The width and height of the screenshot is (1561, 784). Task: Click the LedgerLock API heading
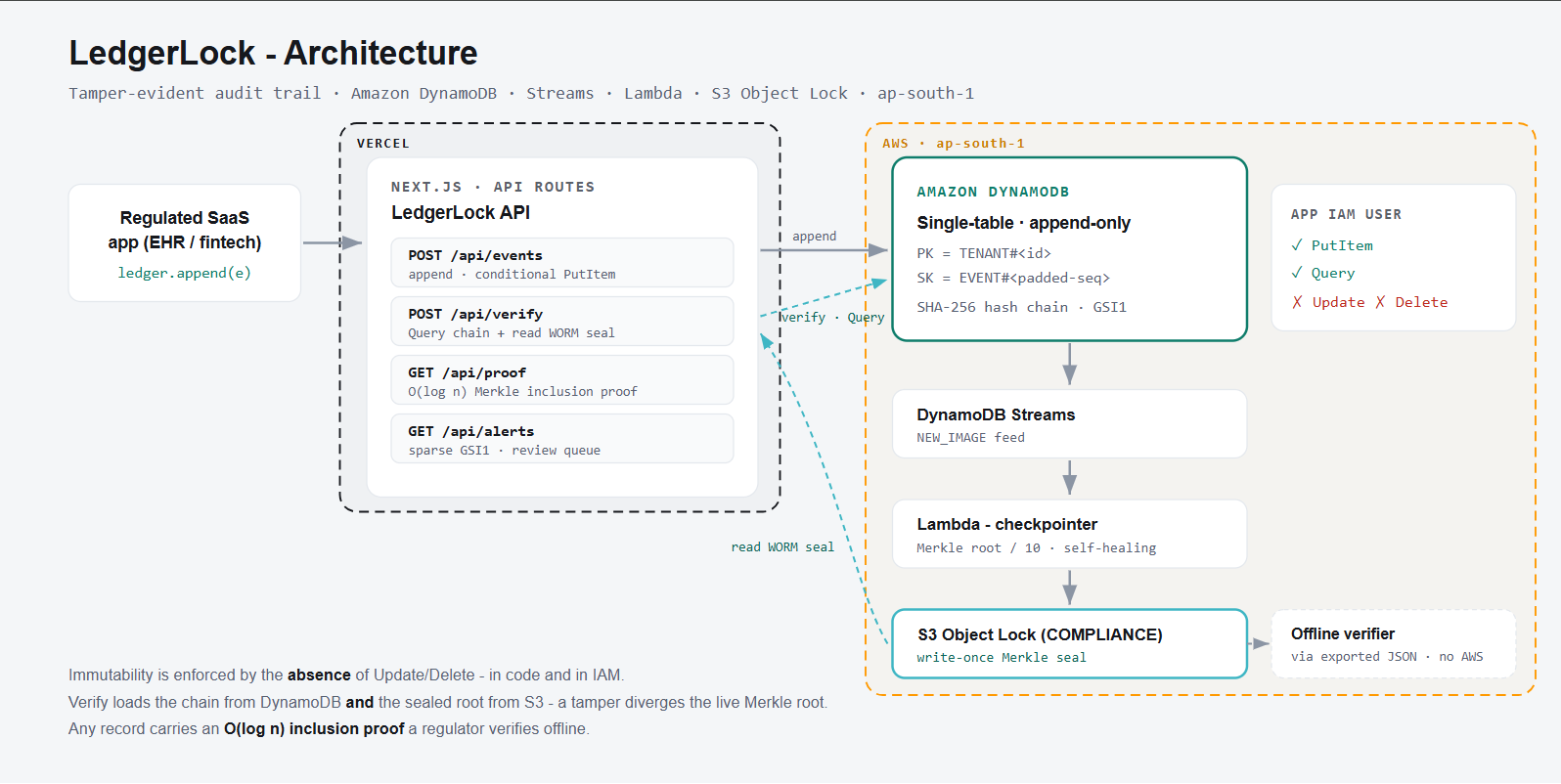click(x=461, y=212)
